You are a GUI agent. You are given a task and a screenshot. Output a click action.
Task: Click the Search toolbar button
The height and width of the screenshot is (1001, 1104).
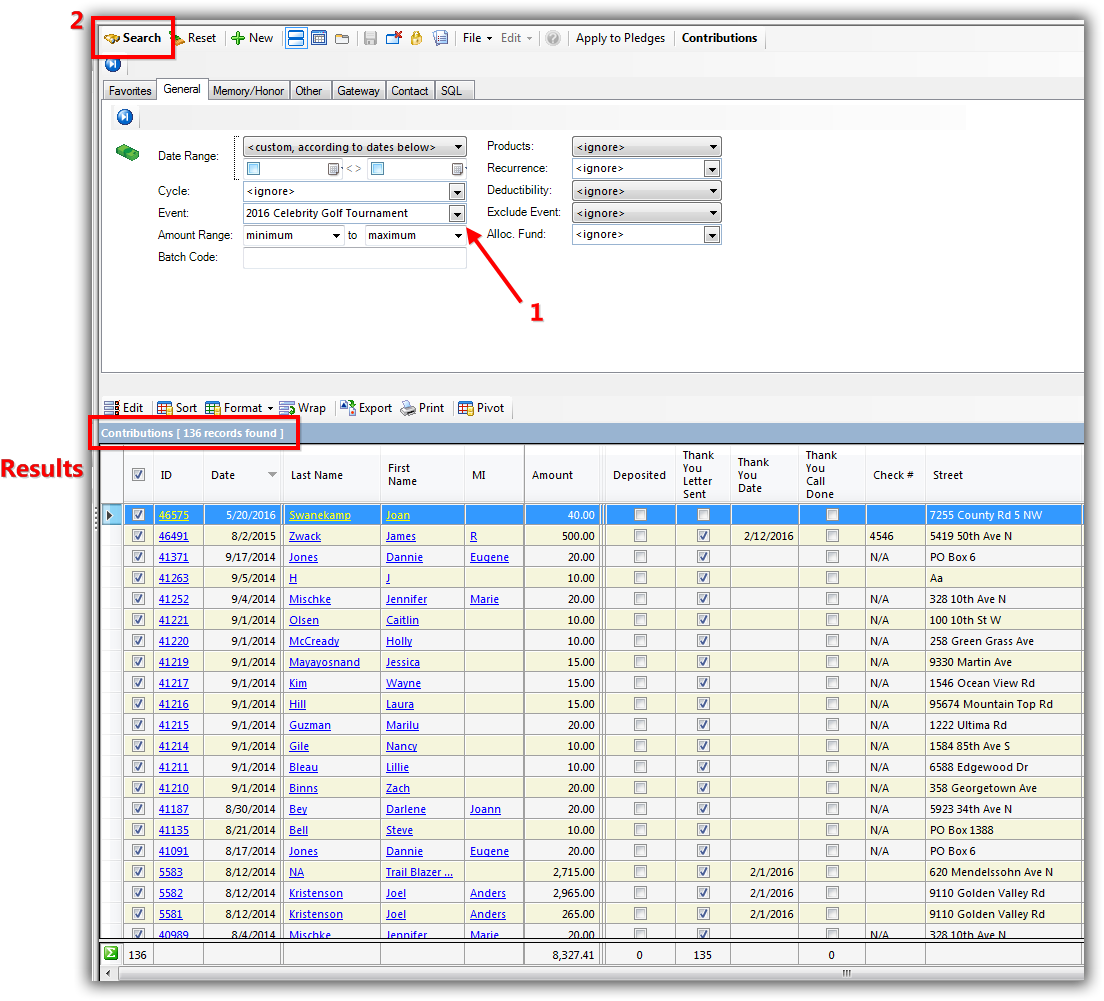point(133,38)
